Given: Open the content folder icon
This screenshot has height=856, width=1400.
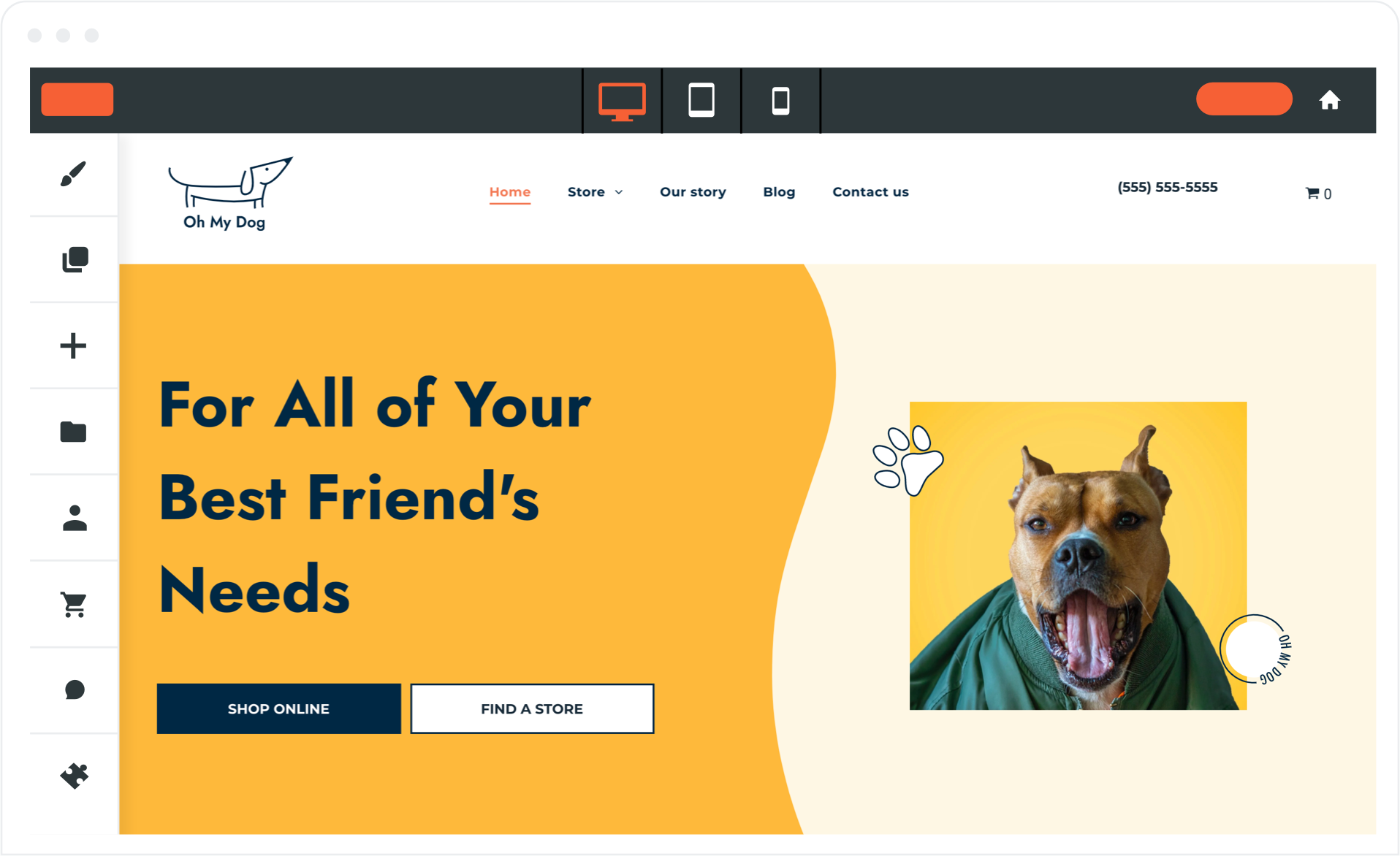Looking at the screenshot, I should click(x=73, y=432).
